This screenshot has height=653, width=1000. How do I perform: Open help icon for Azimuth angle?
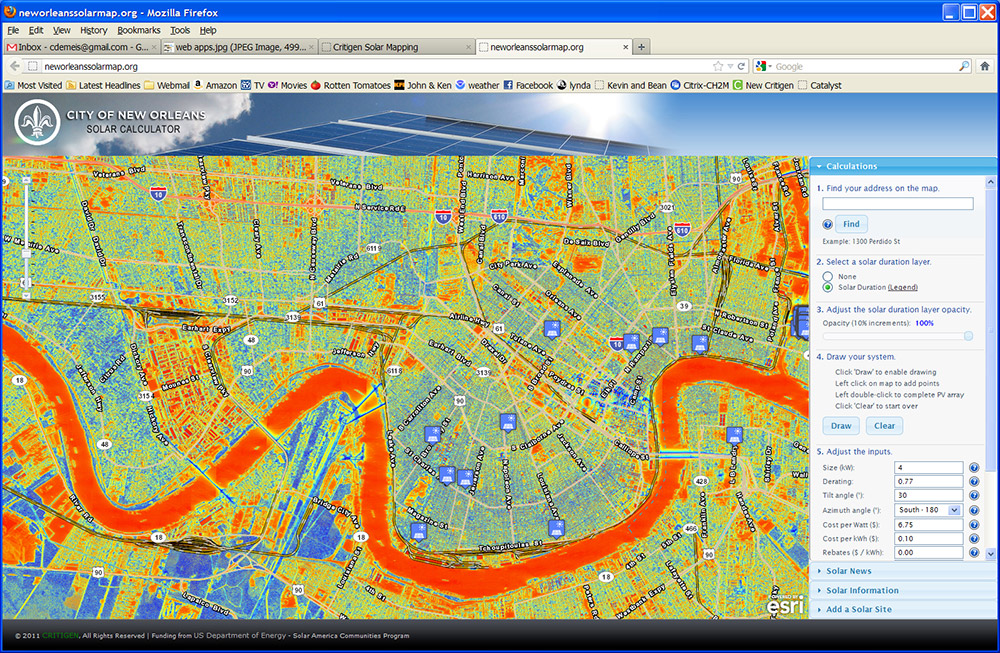click(974, 510)
